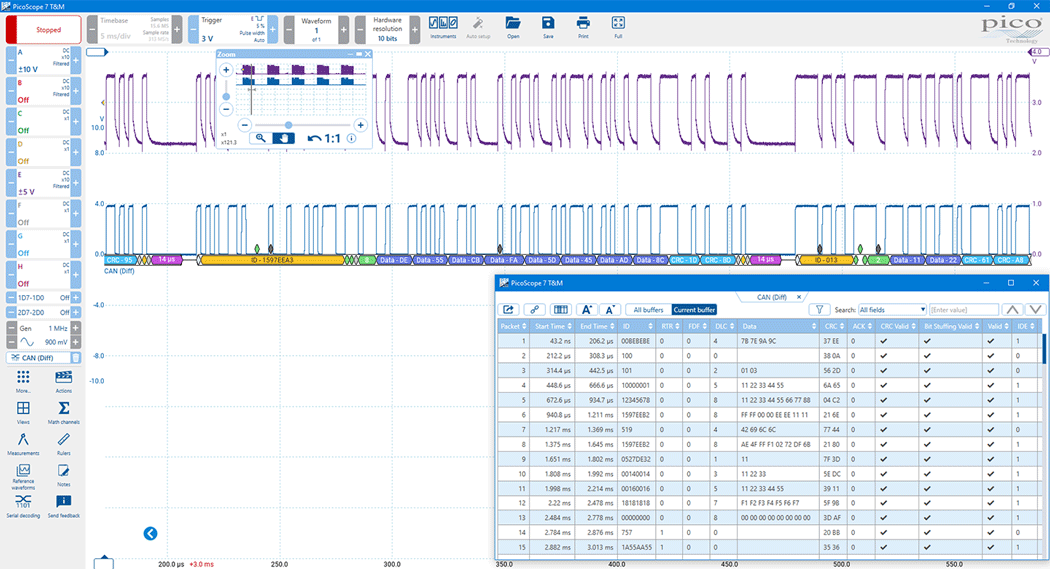Viewport: 1050px width, 569px height.
Task: Select the CAN (Diff) tab in decoder window
Action: (770, 297)
